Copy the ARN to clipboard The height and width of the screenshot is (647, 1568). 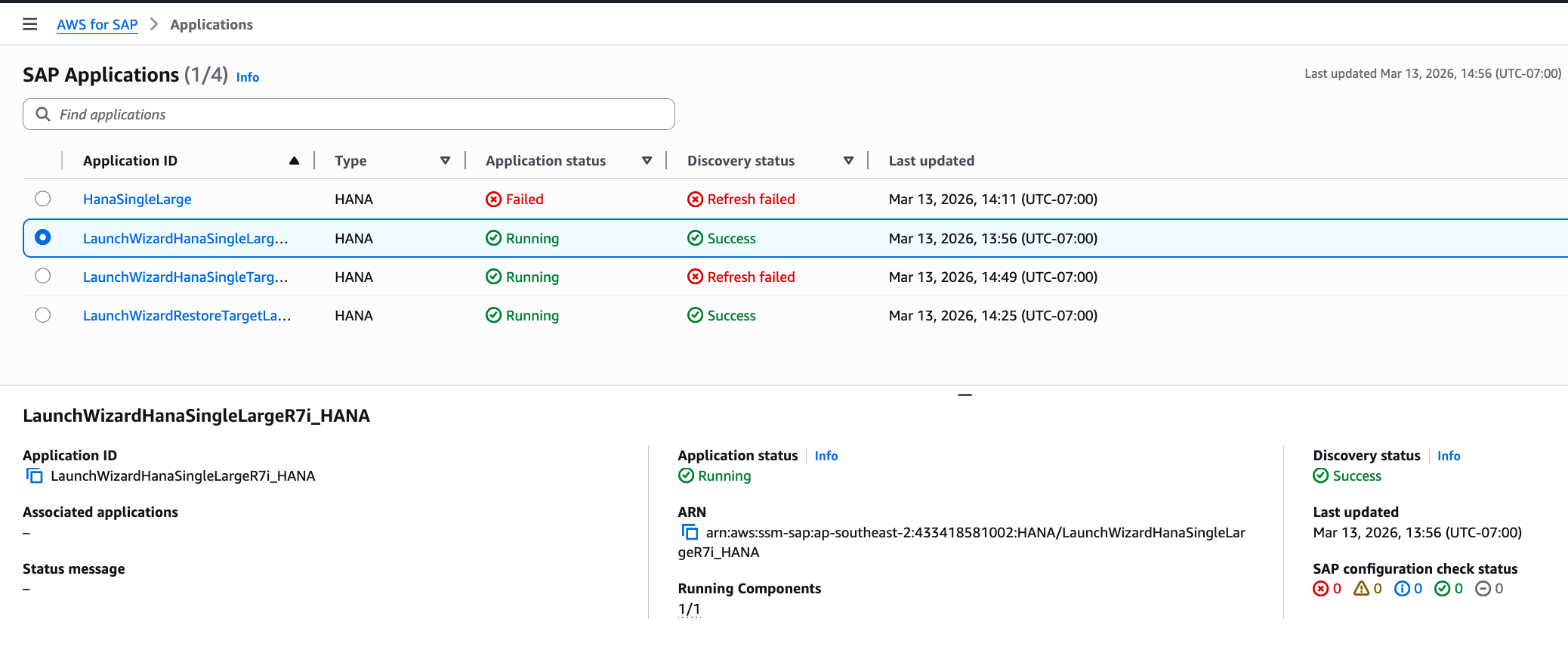[690, 532]
